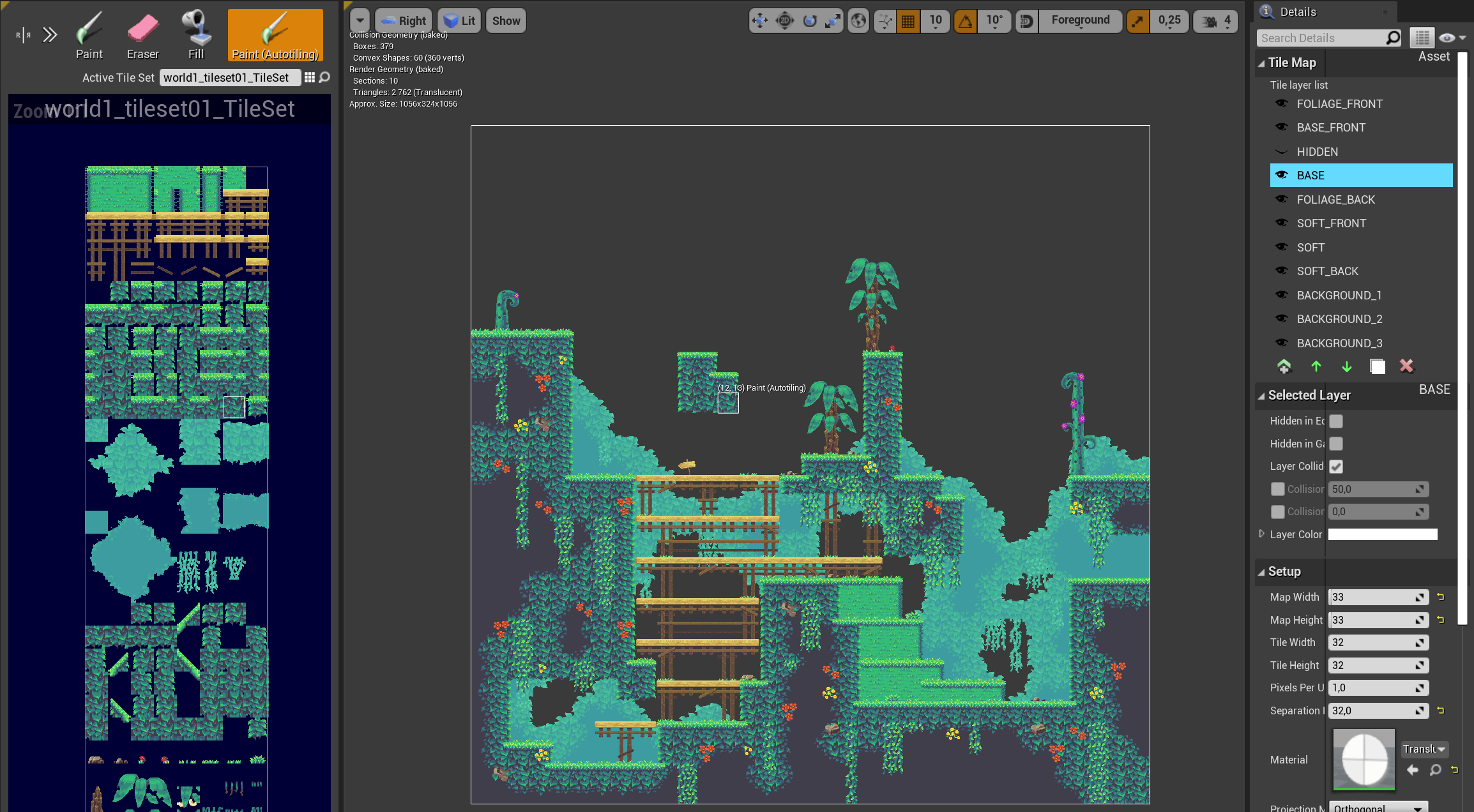Click the move layer up arrow icon

(1316, 365)
